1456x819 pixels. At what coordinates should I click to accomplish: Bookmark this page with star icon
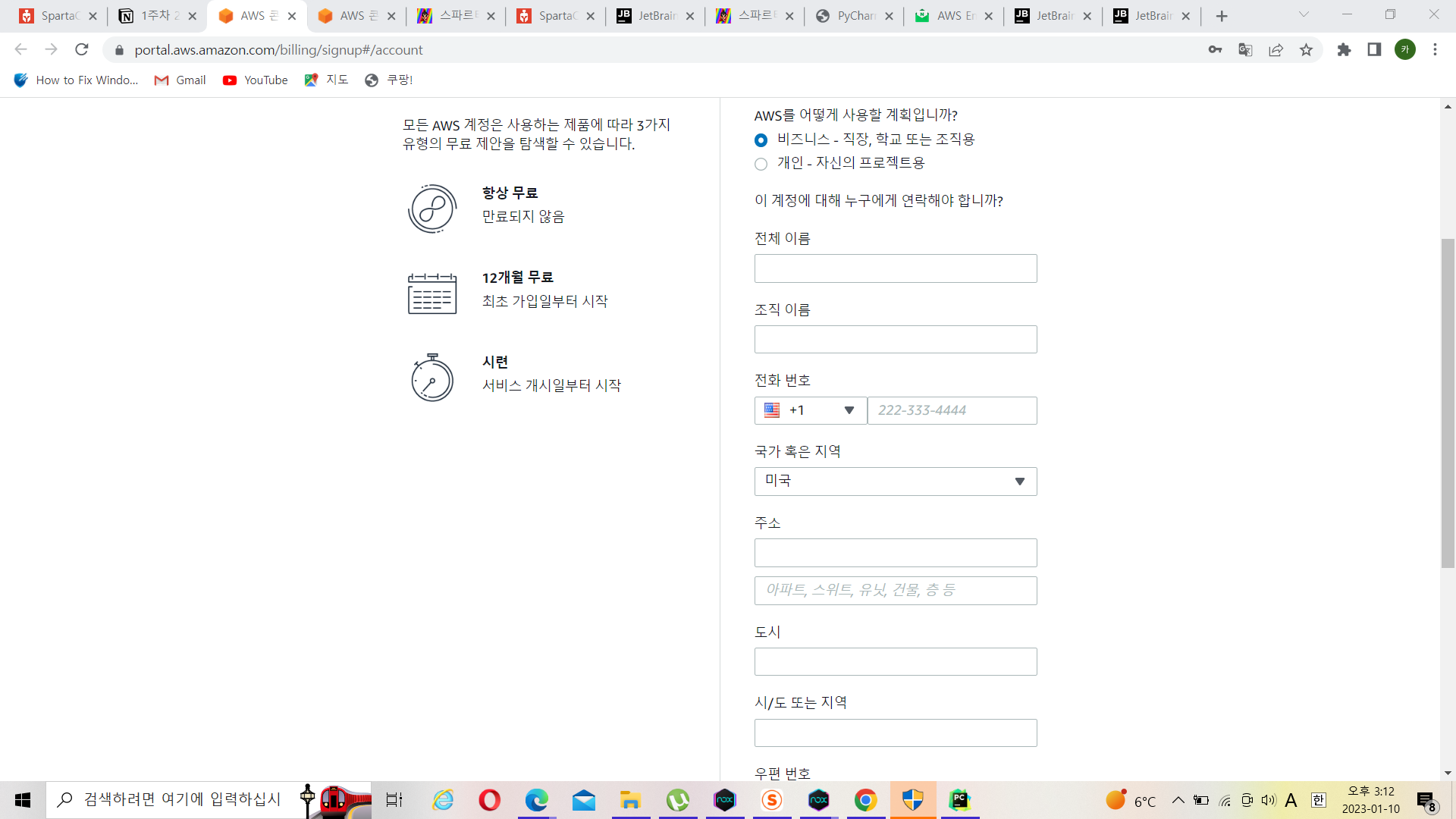(1306, 49)
